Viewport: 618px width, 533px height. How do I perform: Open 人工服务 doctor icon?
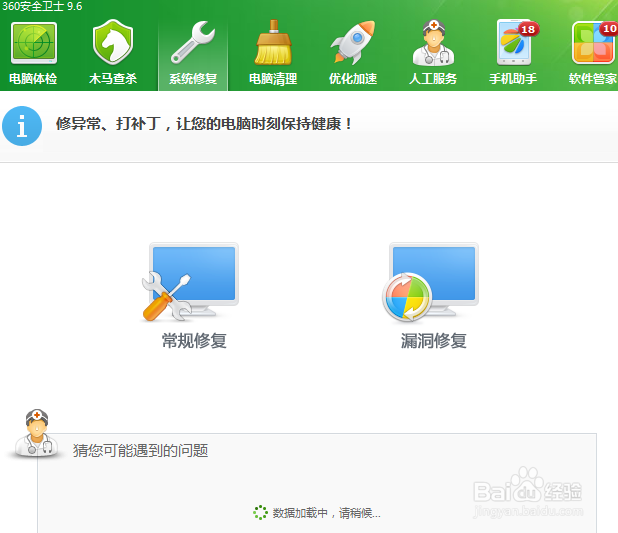(x=433, y=43)
